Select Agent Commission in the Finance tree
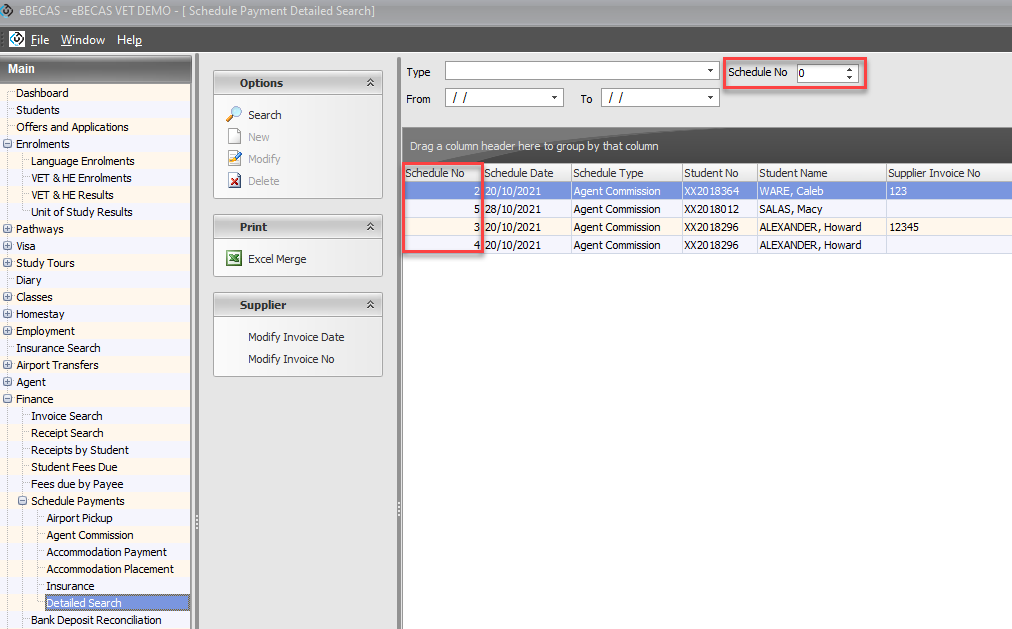Viewport: 1012px width, 629px height. coord(90,535)
